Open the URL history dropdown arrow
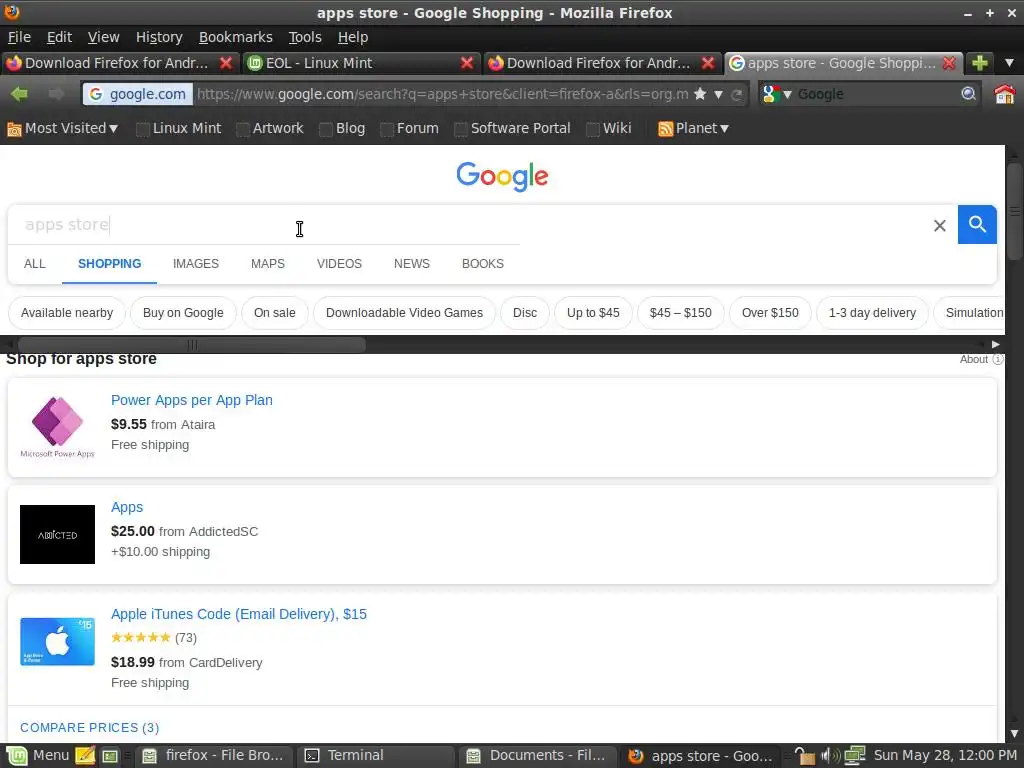The width and height of the screenshot is (1024, 768). [718, 95]
